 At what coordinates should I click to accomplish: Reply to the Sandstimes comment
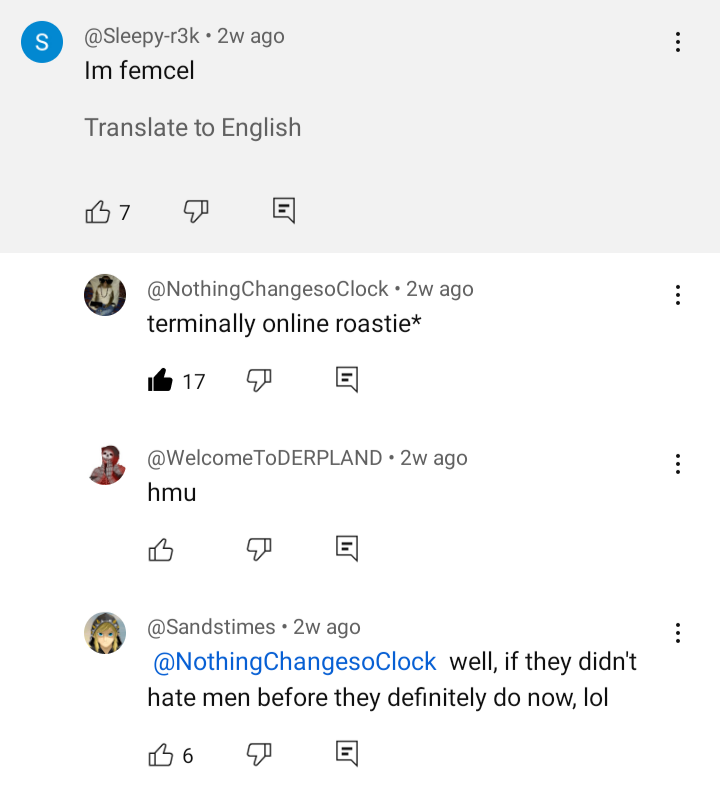(x=346, y=754)
